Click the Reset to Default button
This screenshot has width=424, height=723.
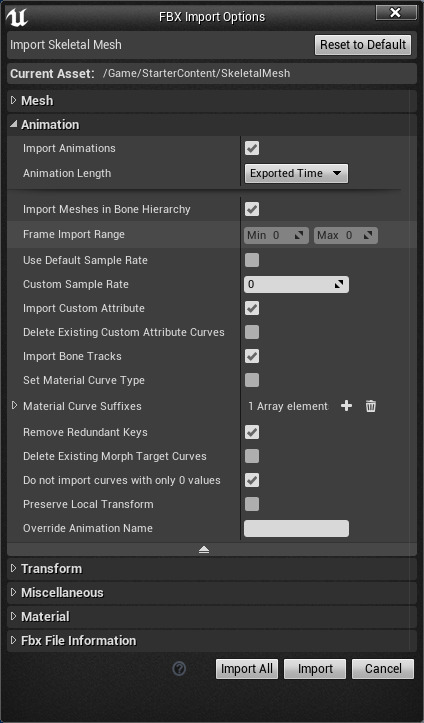coord(363,45)
